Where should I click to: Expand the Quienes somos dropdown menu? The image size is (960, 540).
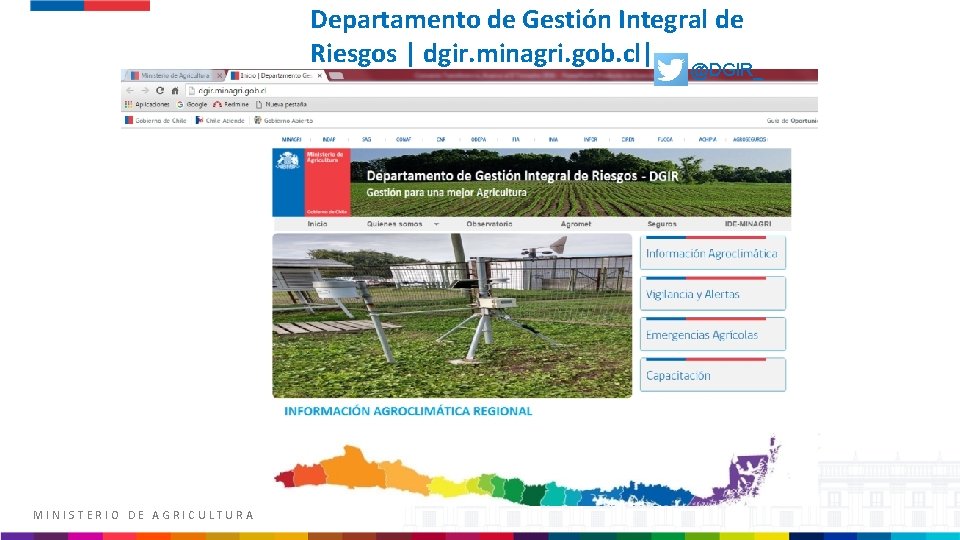coord(402,224)
